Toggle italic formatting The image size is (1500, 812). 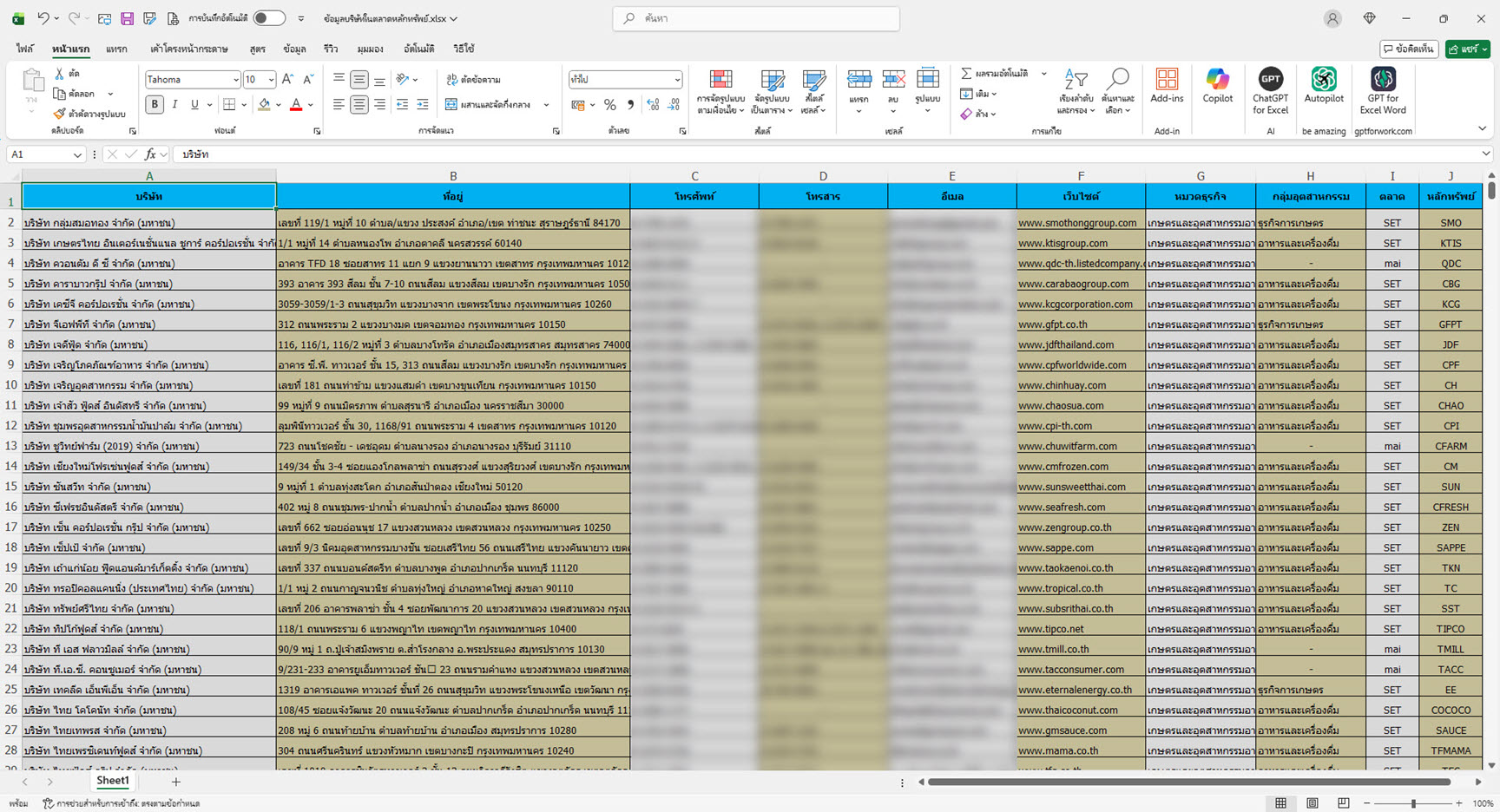(x=174, y=105)
